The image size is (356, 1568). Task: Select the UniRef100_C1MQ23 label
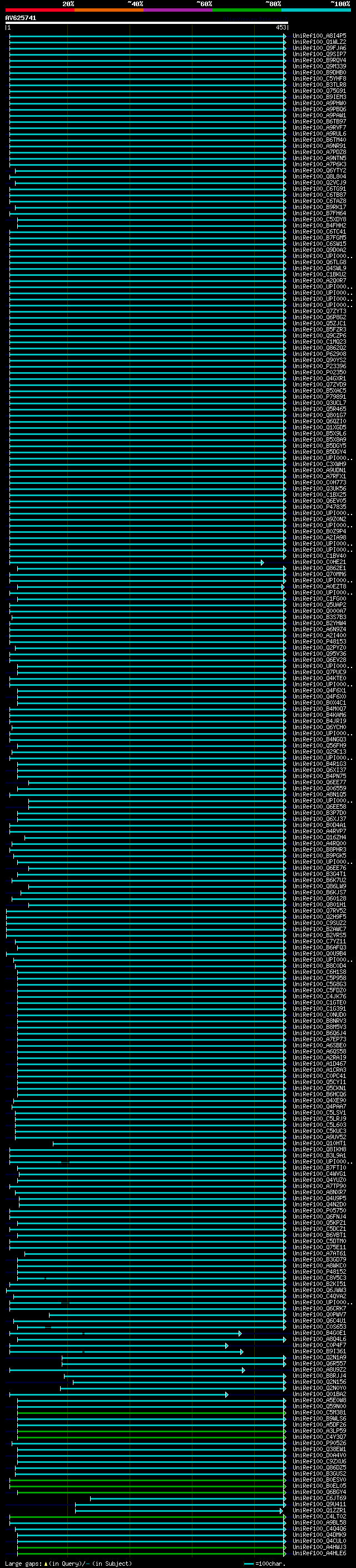[319, 342]
